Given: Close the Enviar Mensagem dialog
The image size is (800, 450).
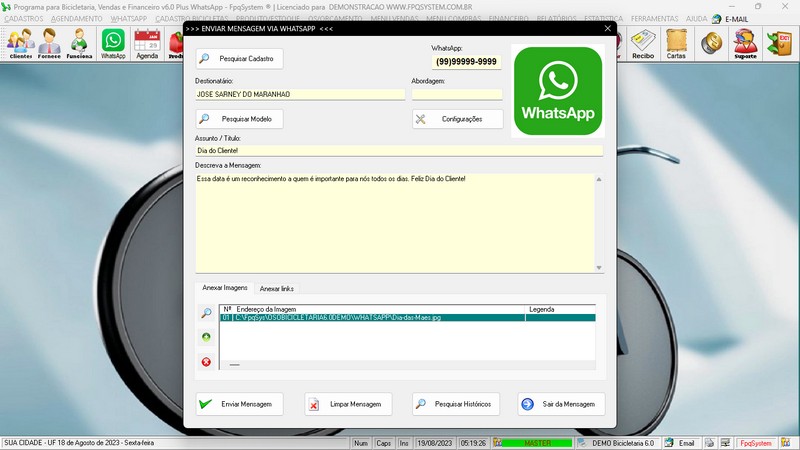Looking at the screenshot, I should coord(607,29).
